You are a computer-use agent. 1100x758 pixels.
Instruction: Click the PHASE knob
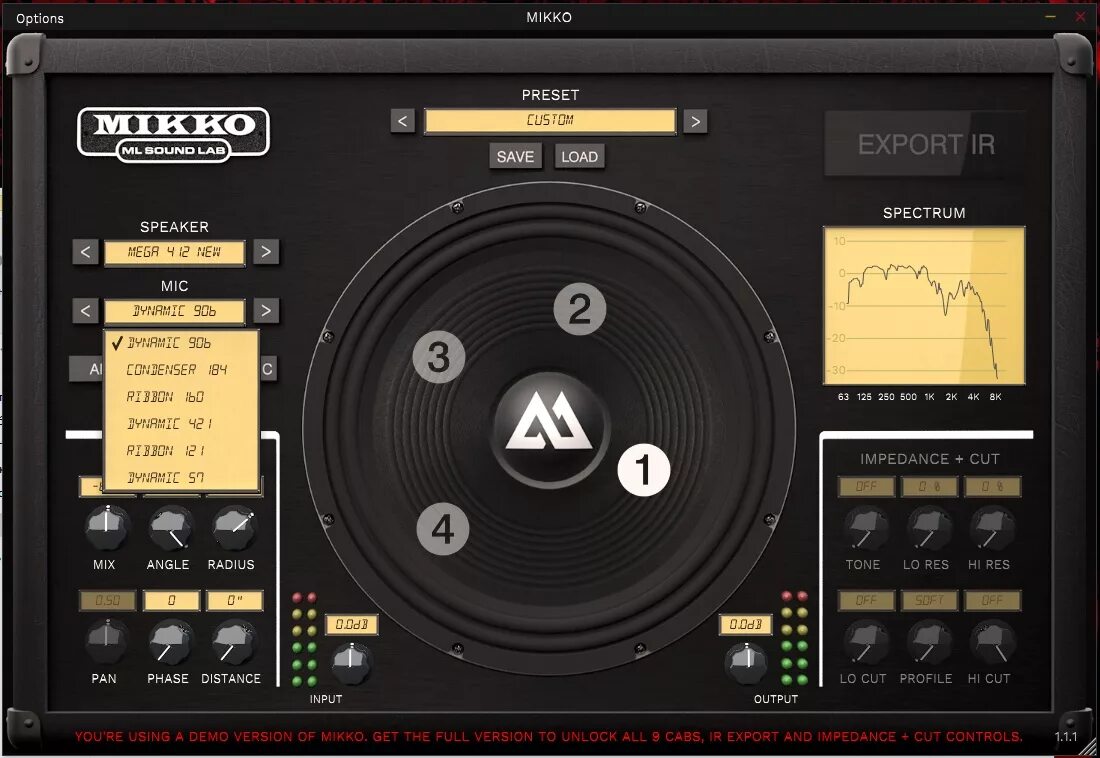pyautogui.click(x=170, y=642)
